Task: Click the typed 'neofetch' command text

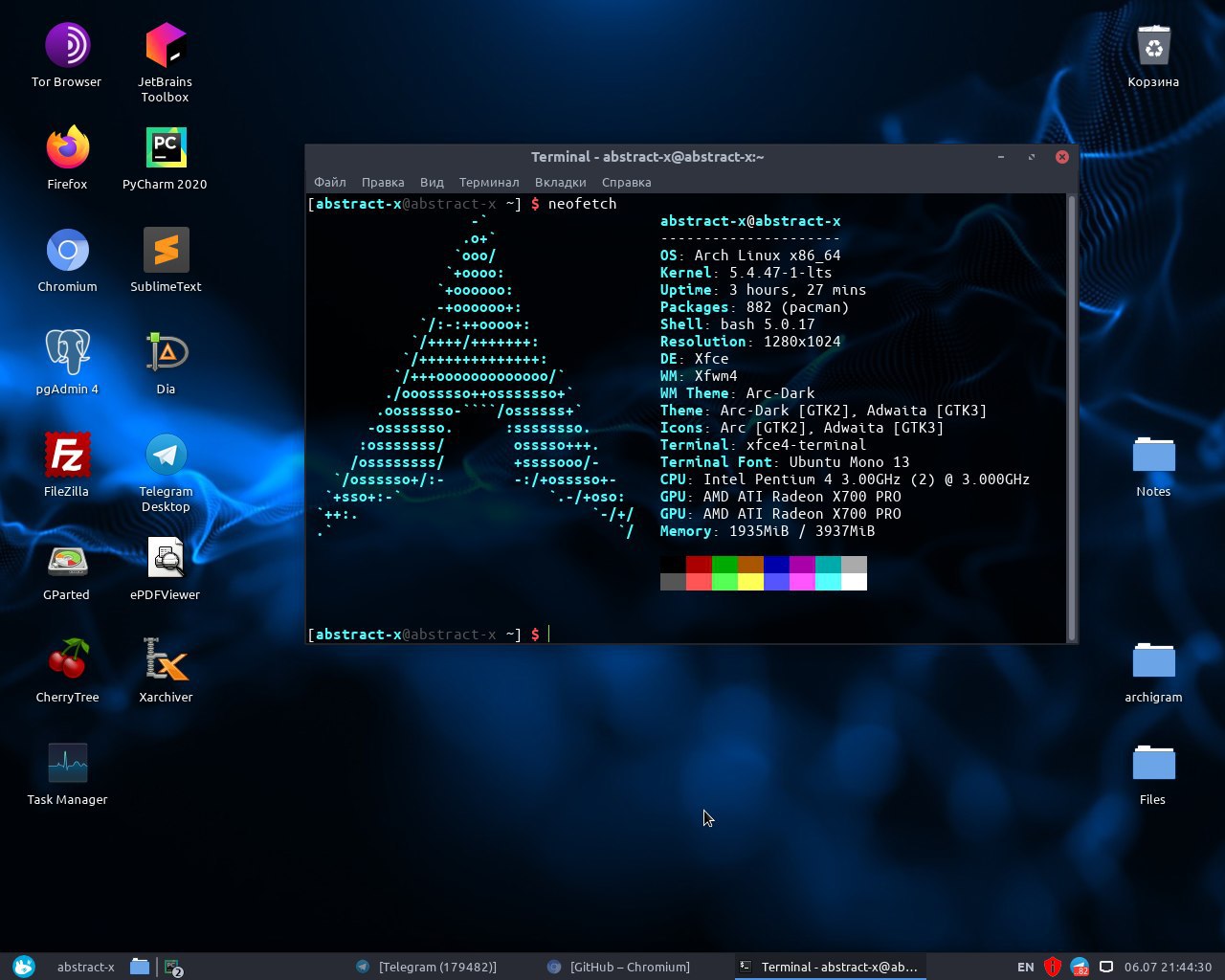Action: click(582, 203)
